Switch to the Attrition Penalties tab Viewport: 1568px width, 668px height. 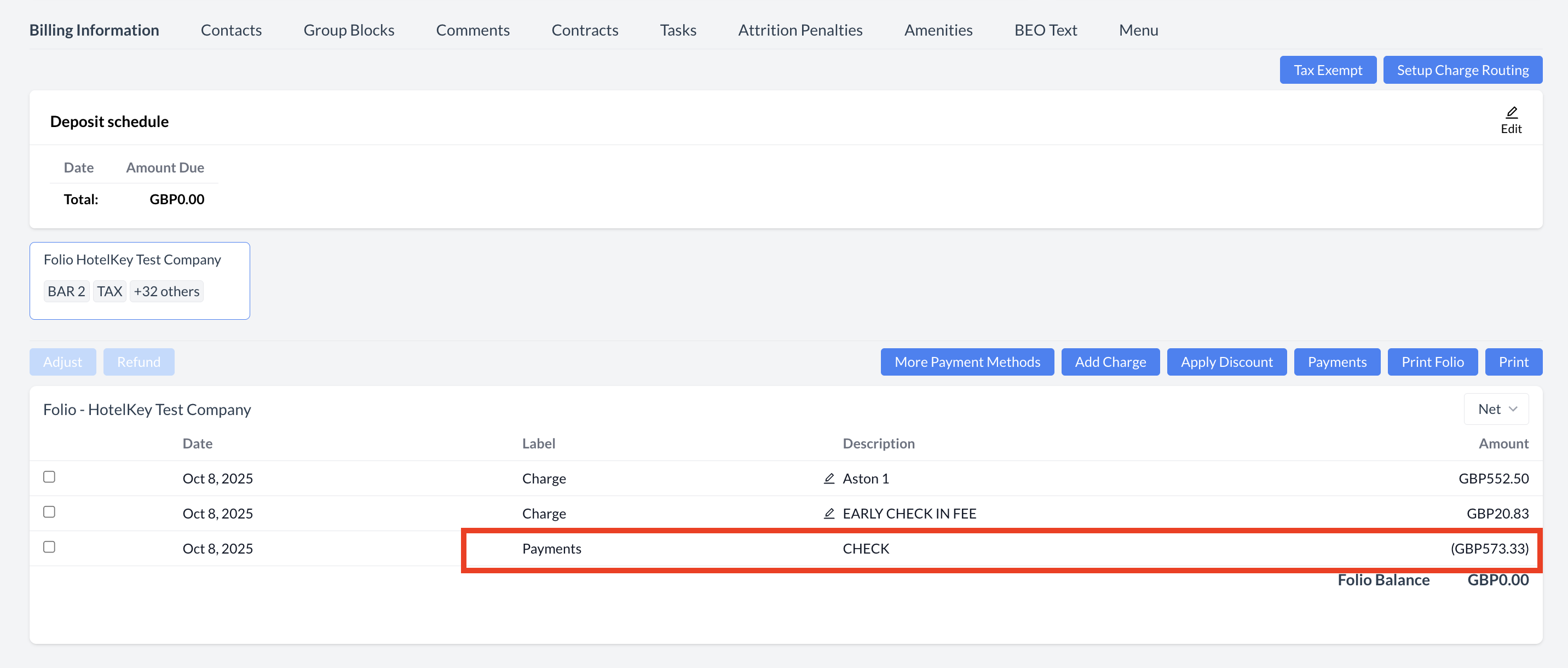[800, 30]
